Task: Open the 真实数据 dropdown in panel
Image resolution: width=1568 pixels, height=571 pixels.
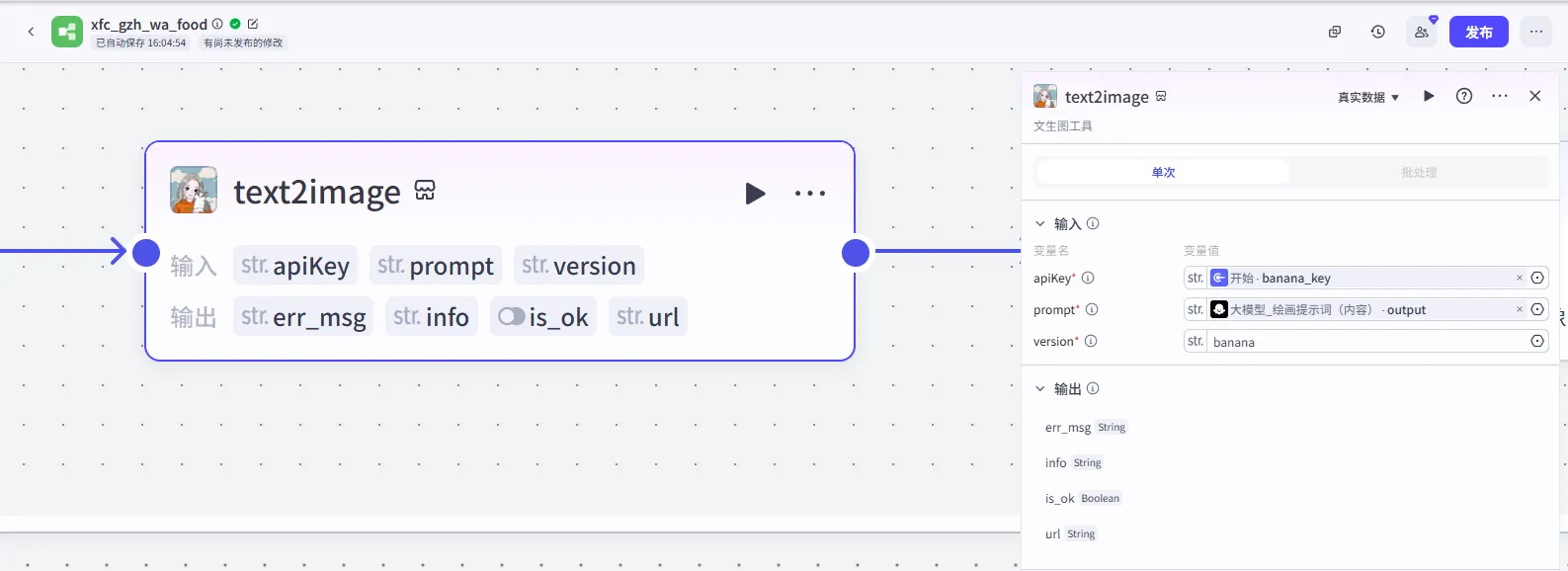Action: (x=1368, y=97)
